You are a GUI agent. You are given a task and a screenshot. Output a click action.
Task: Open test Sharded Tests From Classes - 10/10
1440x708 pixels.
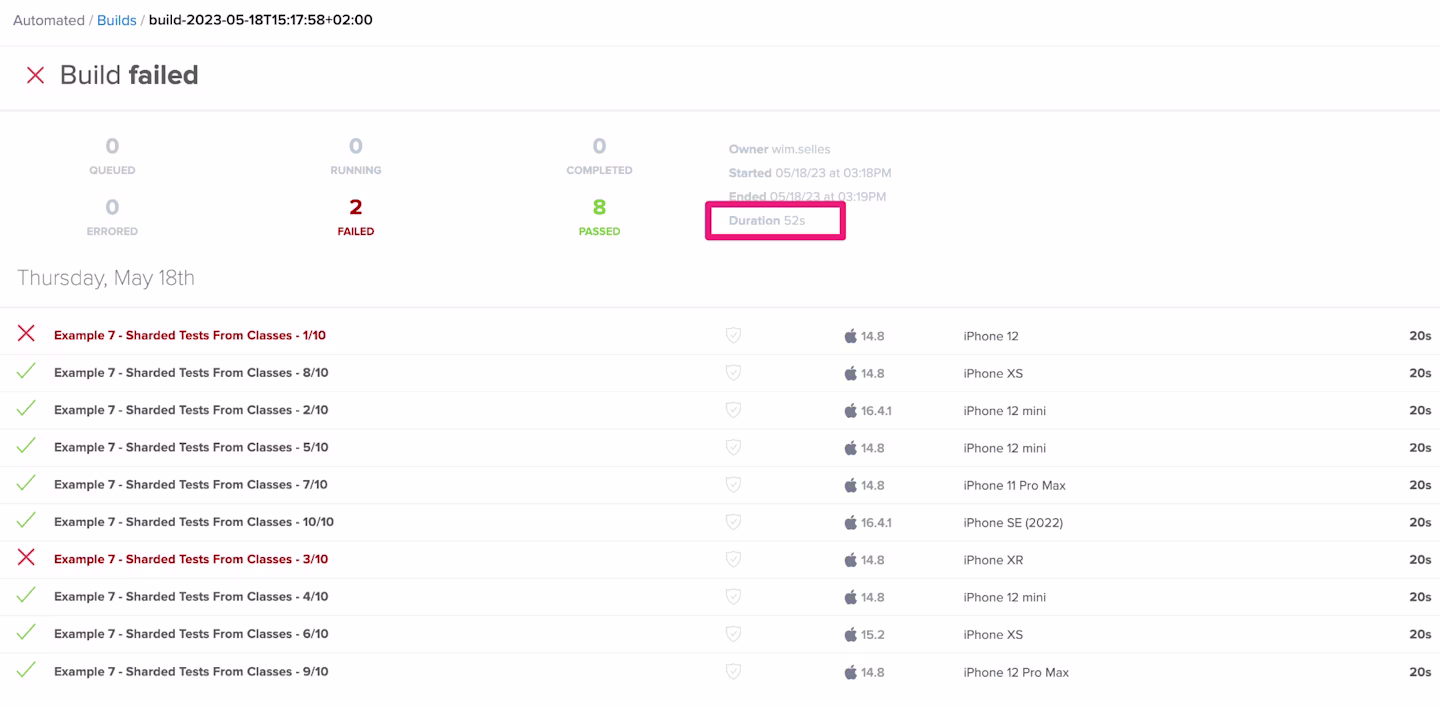click(x=194, y=522)
